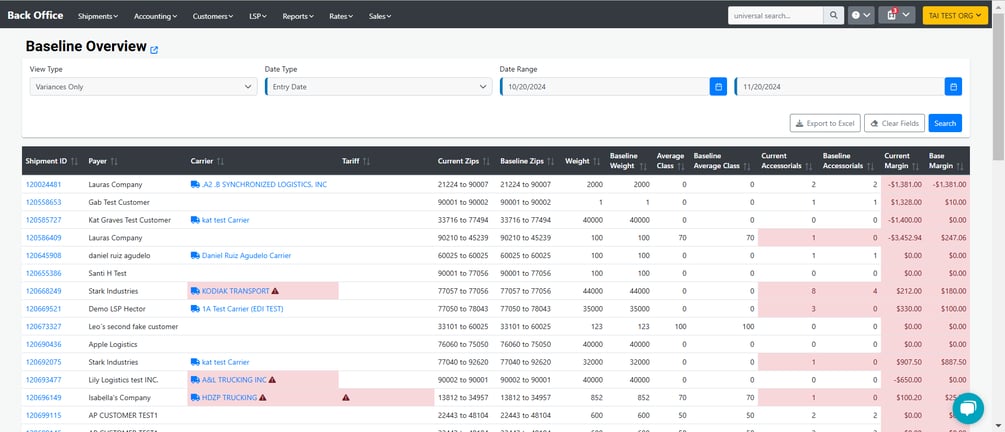The height and width of the screenshot is (432, 1005).
Task: Go to Back Office home
Action: (35, 15)
